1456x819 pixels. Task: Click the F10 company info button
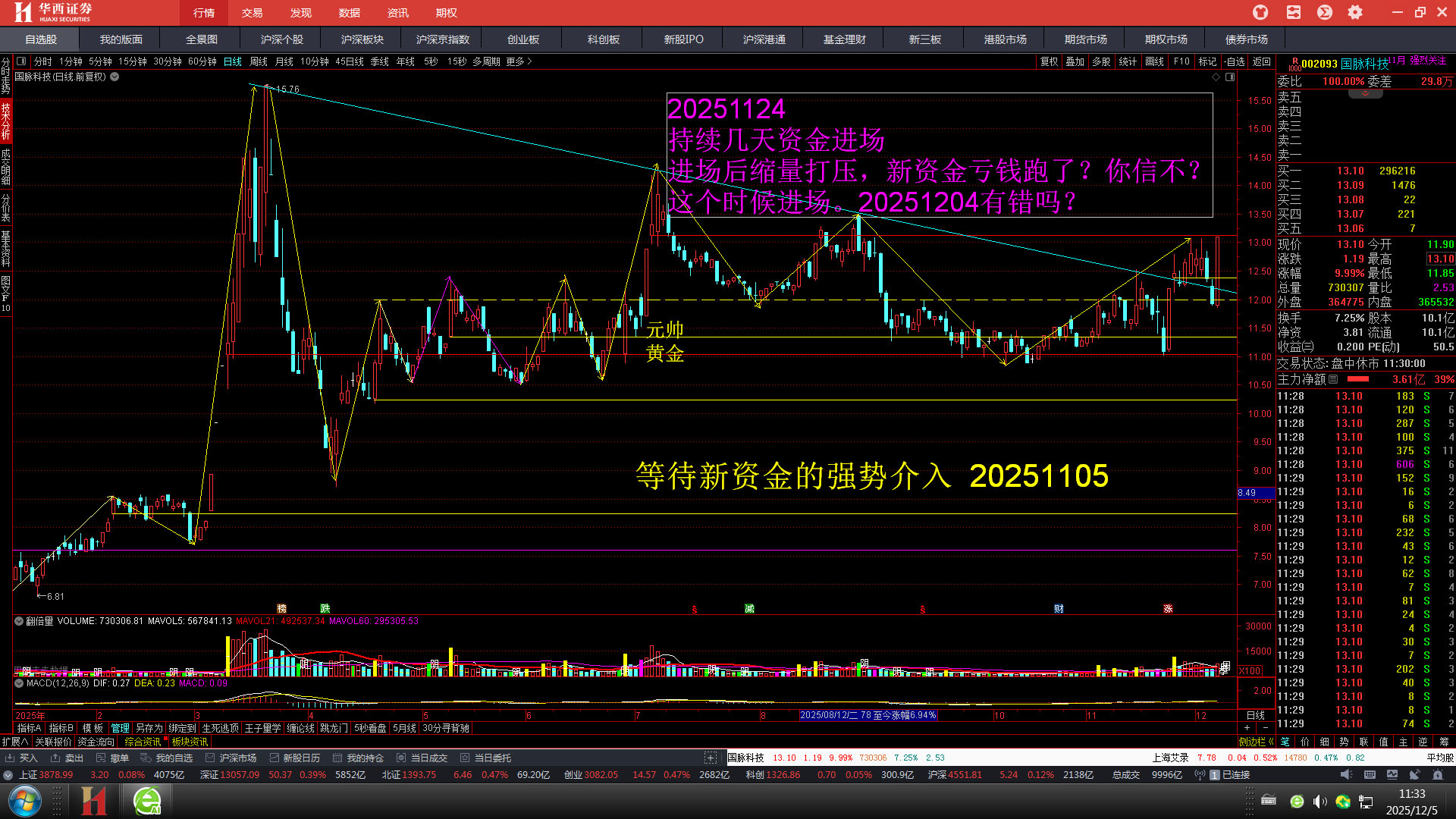click(x=1181, y=61)
